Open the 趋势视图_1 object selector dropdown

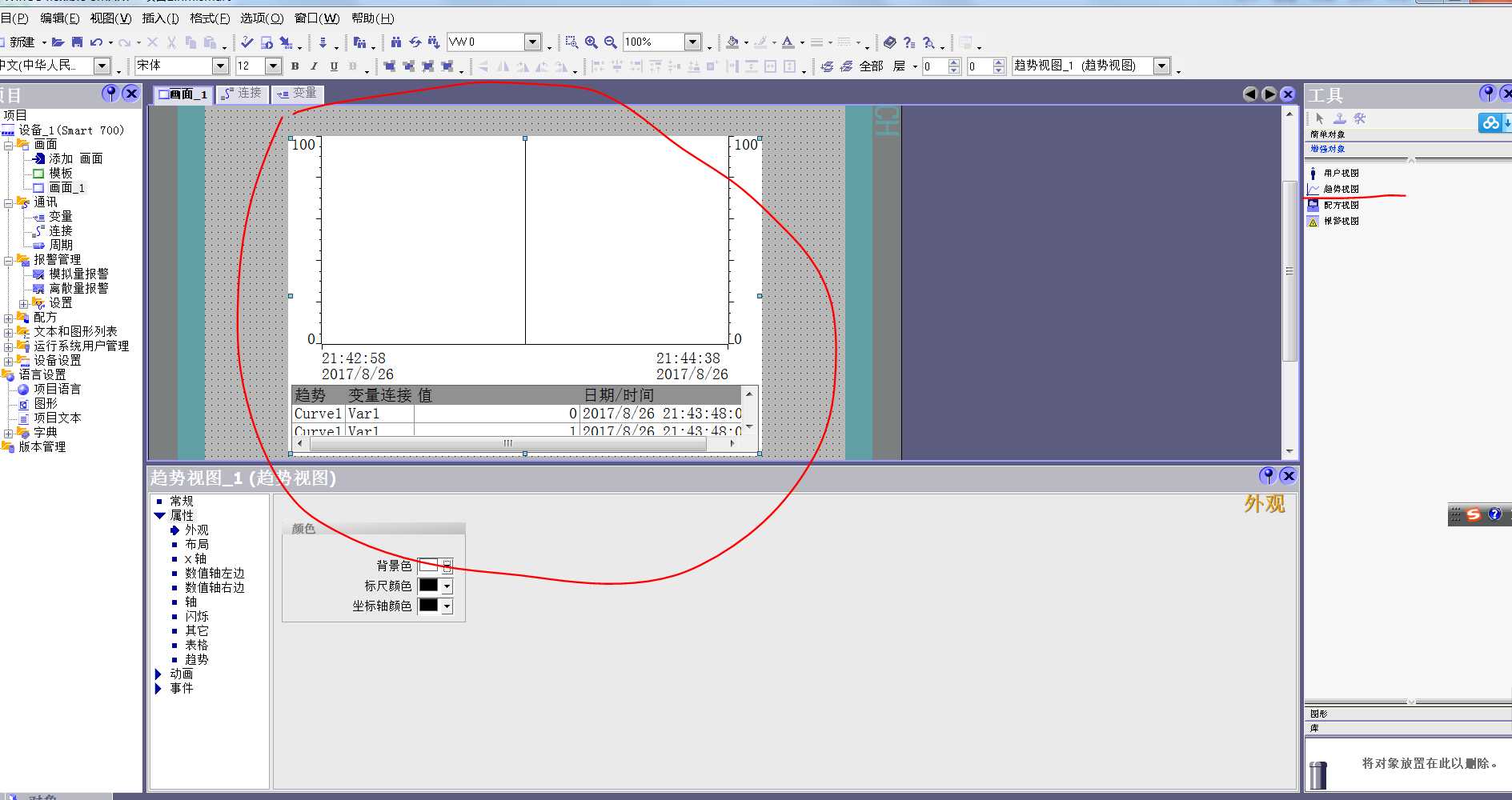1162,66
